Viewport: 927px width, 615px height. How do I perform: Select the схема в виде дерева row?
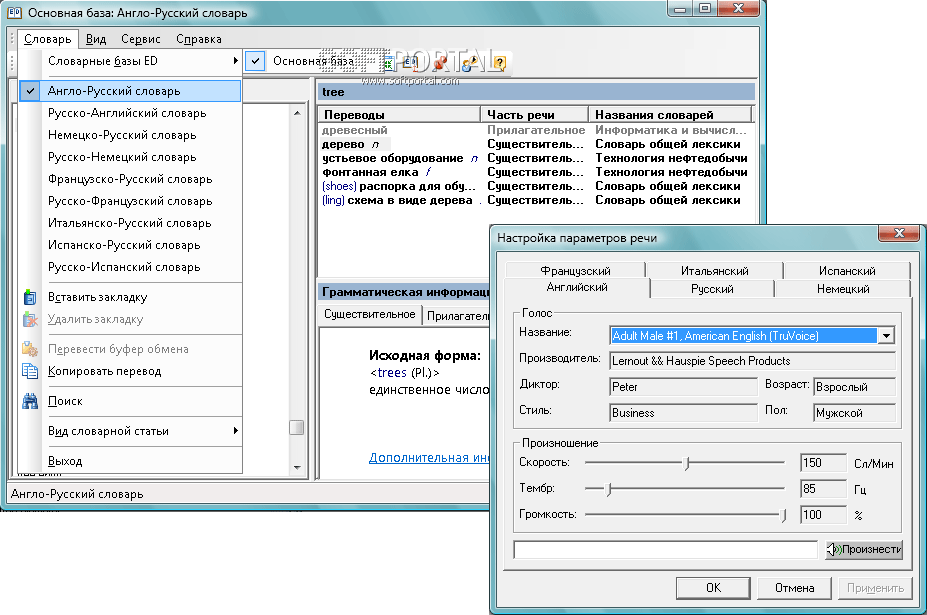(536, 200)
